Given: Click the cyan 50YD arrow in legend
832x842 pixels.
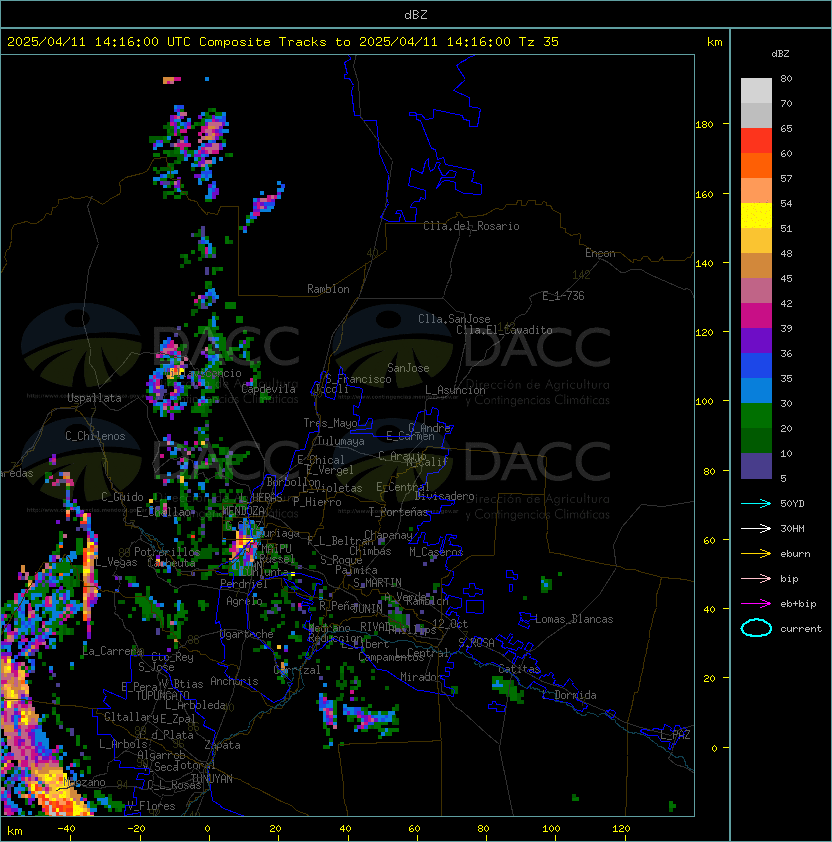Looking at the screenshot, I should point(756,503).
